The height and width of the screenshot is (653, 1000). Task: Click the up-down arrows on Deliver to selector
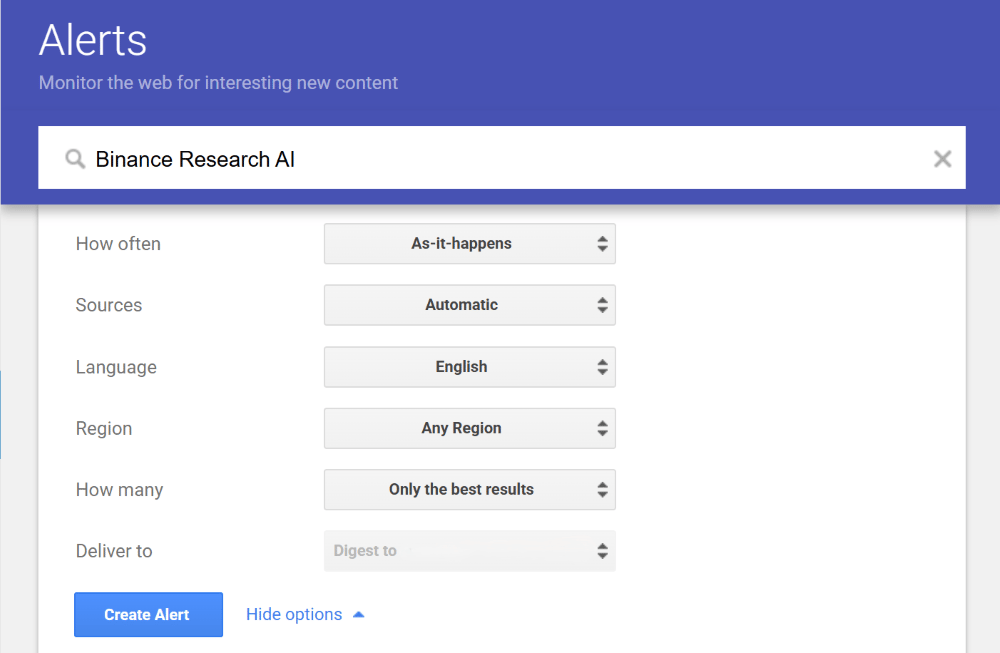[x=602, y=551]
